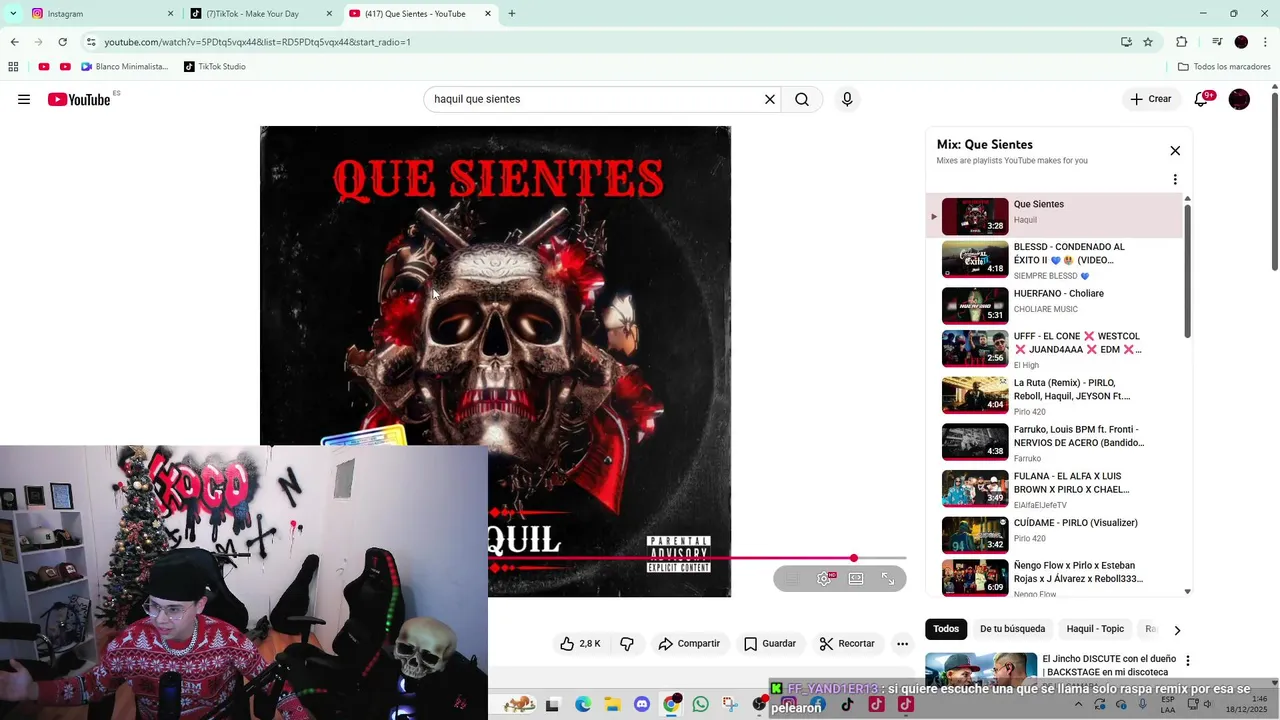Open options for the El Jincho DISCUTE video
Screen dimensions: 1280x720
[1188, 661]
